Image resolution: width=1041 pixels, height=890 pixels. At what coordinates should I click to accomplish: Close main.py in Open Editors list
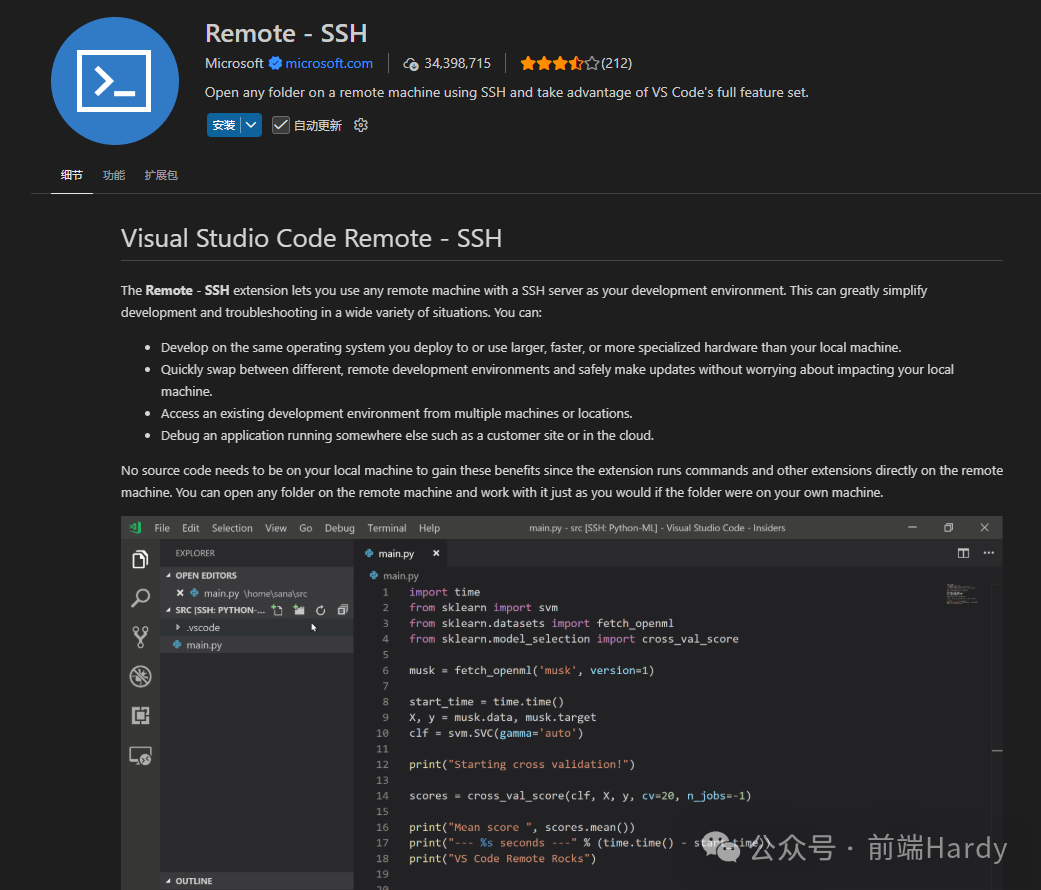click(x=180, y=593)
